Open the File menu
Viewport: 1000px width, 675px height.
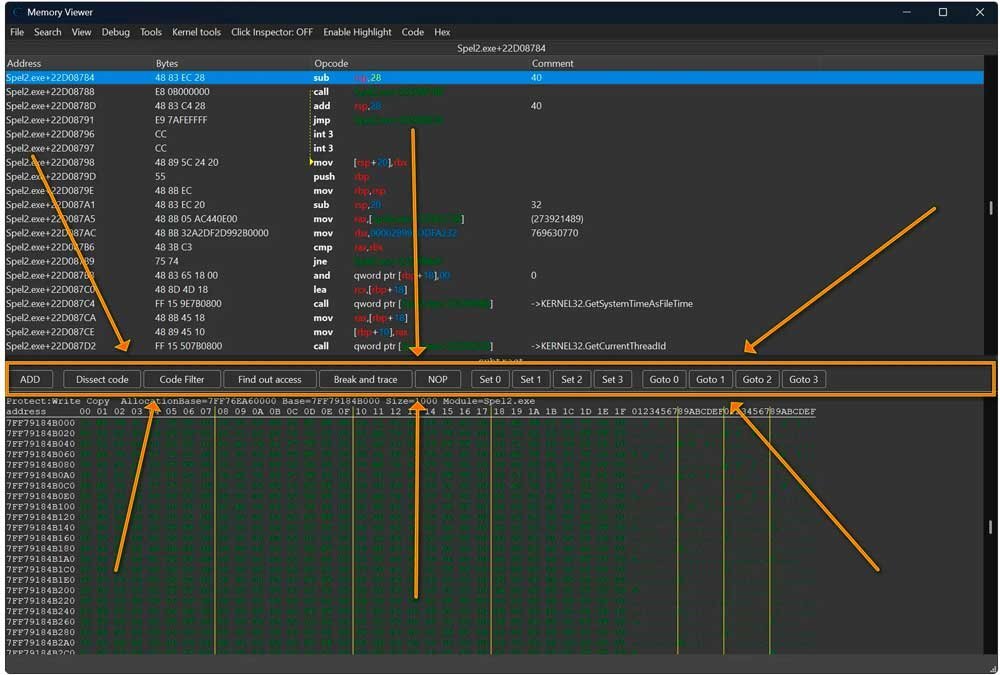click(17, 32)
